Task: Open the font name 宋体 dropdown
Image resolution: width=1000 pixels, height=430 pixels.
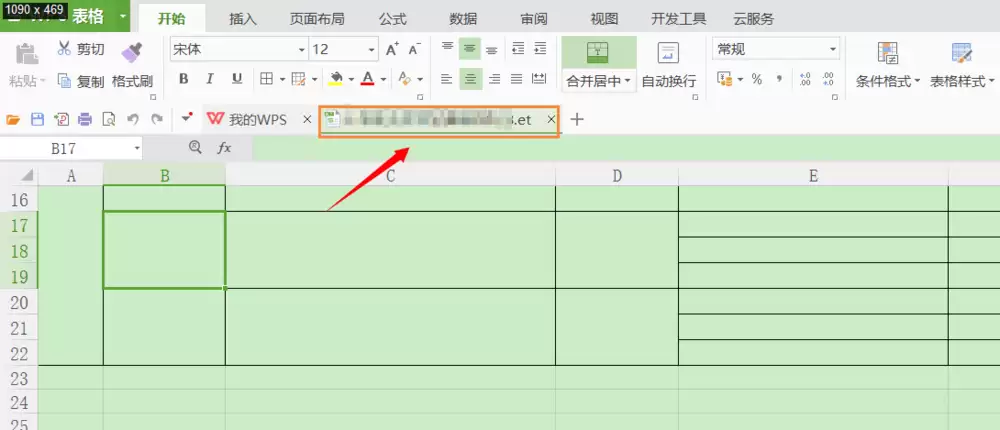Action: pyautogui.click(x=239, y=49)
